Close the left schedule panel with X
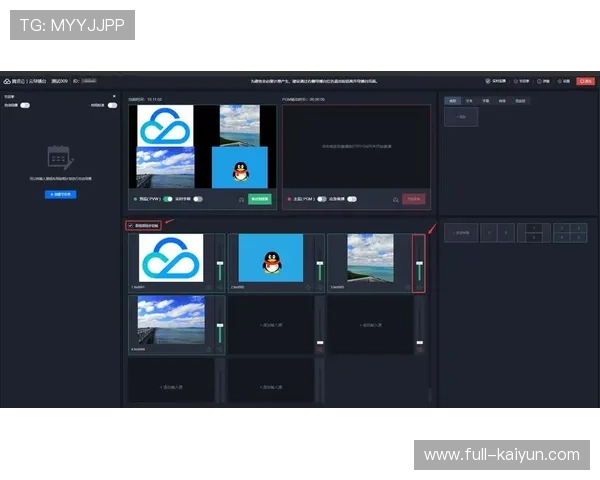600x480 pixels. coord(115,97)
